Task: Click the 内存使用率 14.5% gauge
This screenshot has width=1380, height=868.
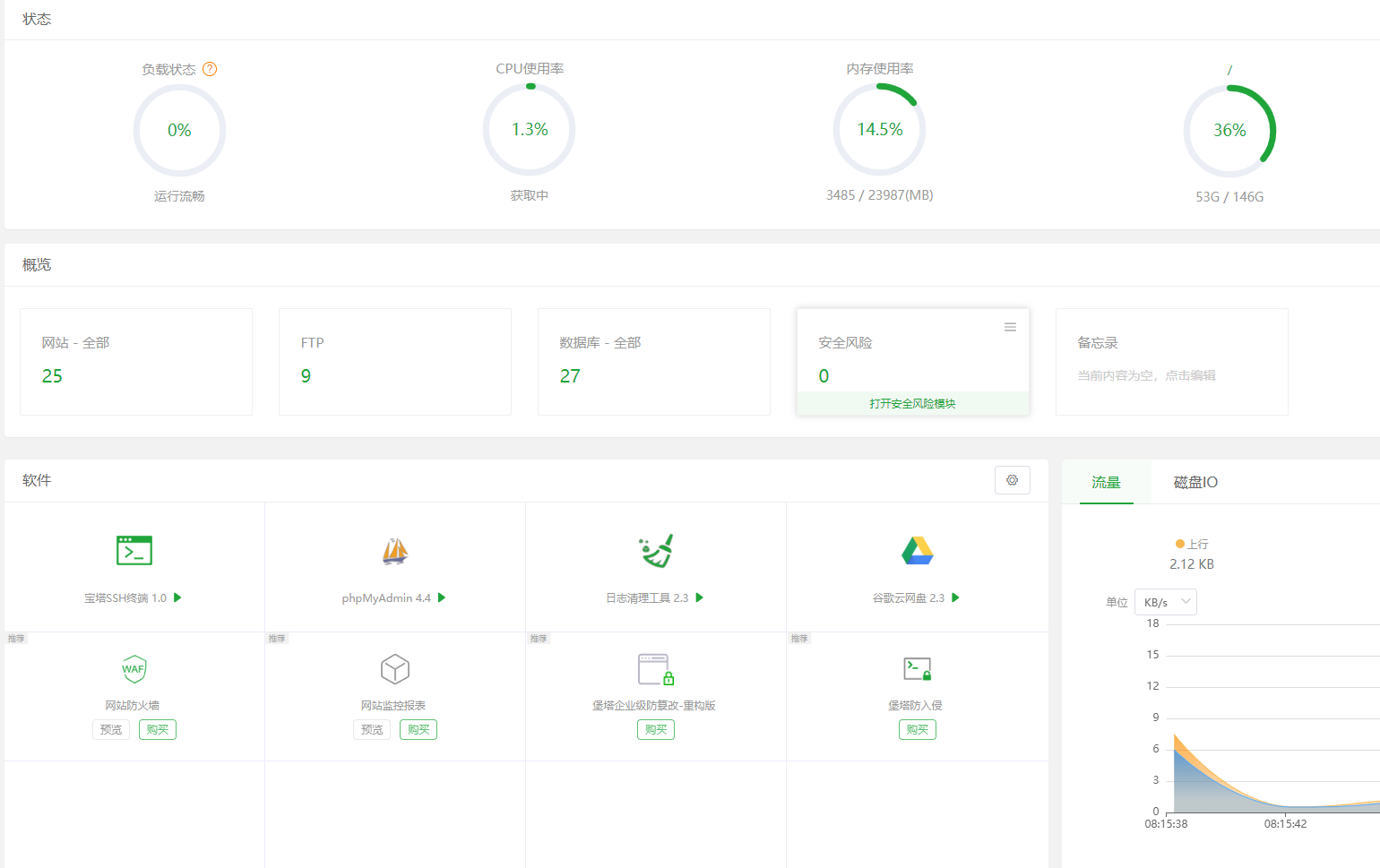Action: 880,130
